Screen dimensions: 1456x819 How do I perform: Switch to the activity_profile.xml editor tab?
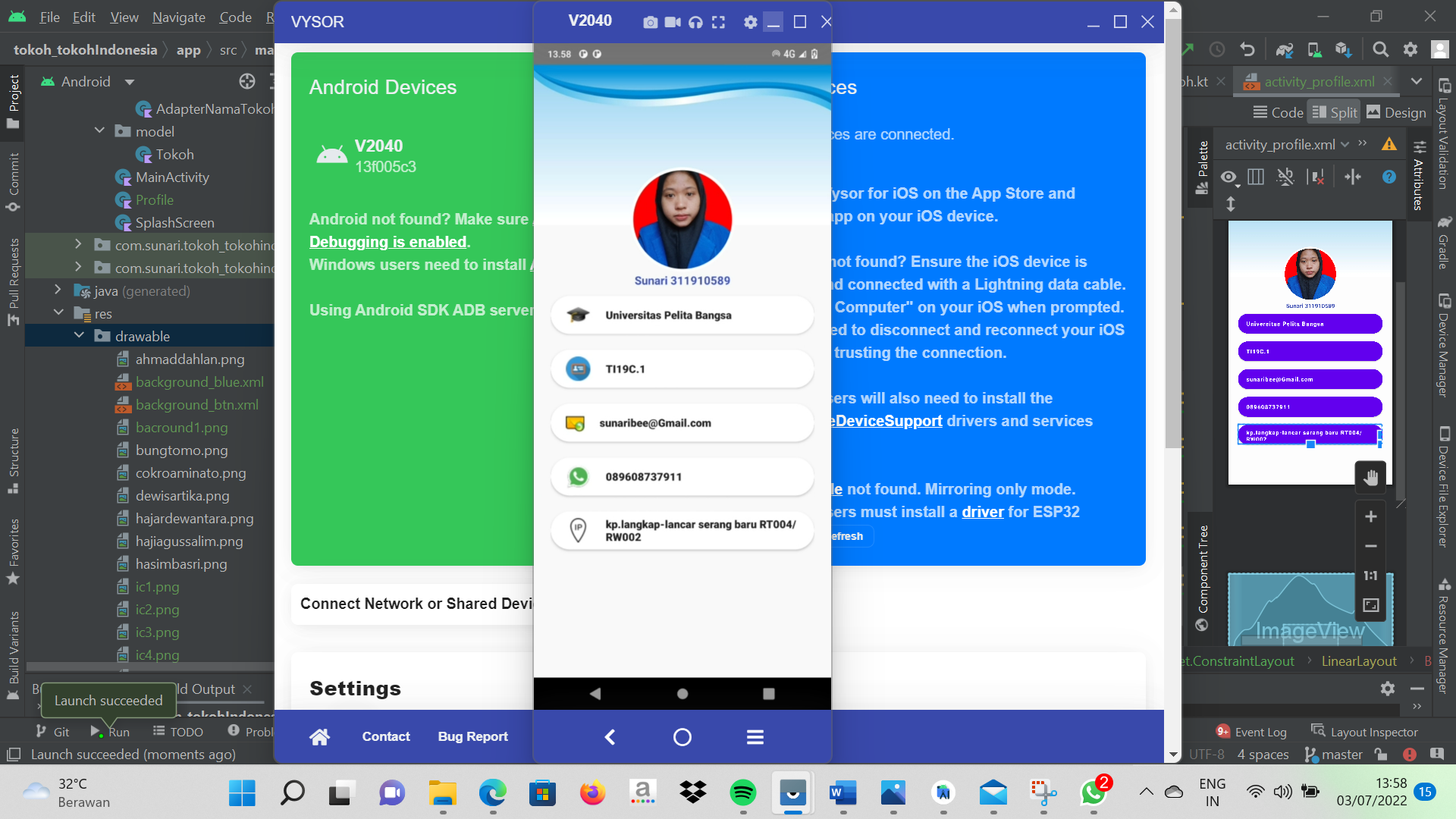(x=1318, y=81)
